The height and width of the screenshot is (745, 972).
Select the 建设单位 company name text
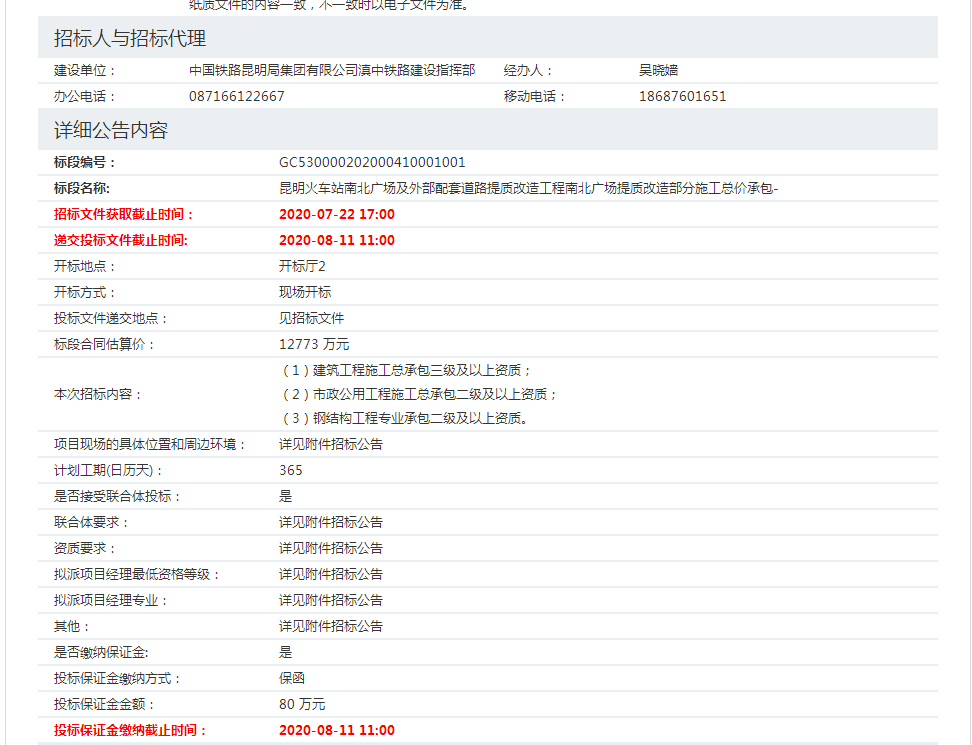point(332,70)
